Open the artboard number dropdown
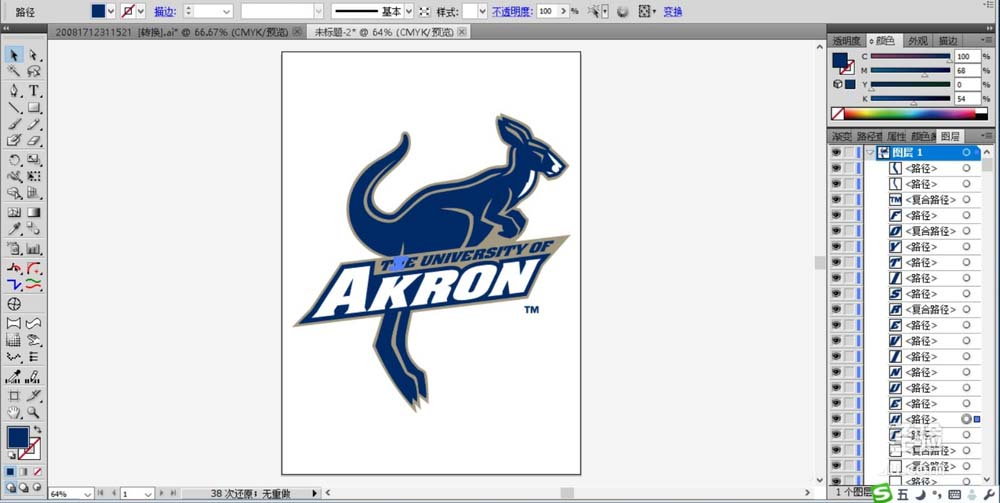This screenshot has height=503, width=1000. tap(147, 493)
